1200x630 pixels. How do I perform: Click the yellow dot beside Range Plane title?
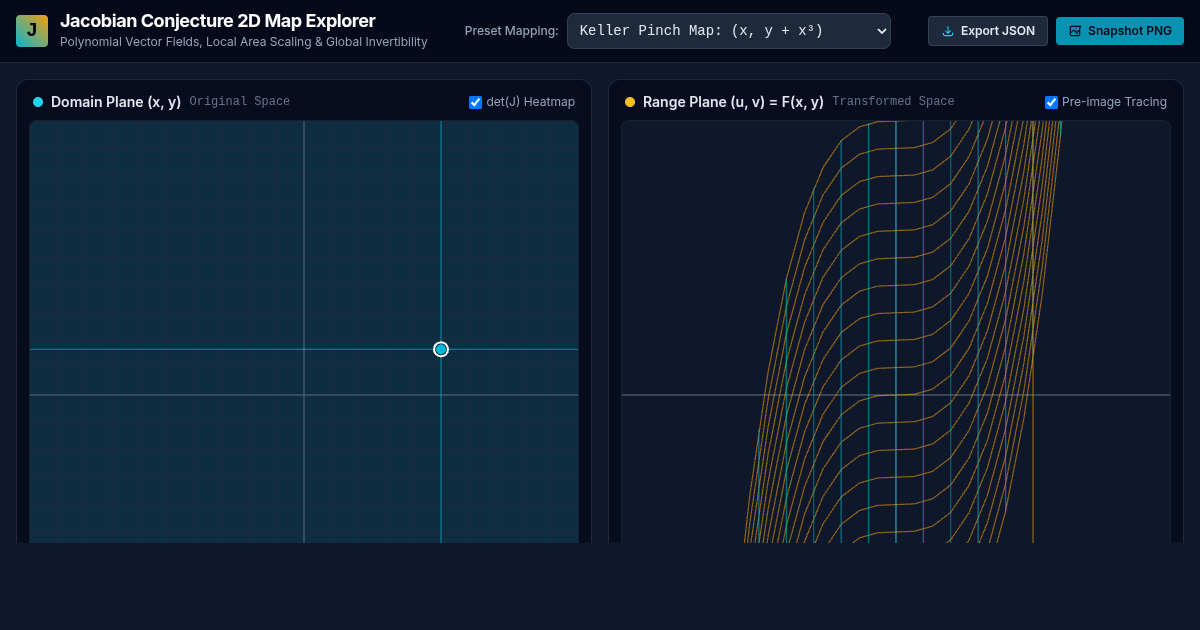pos(630,102)
